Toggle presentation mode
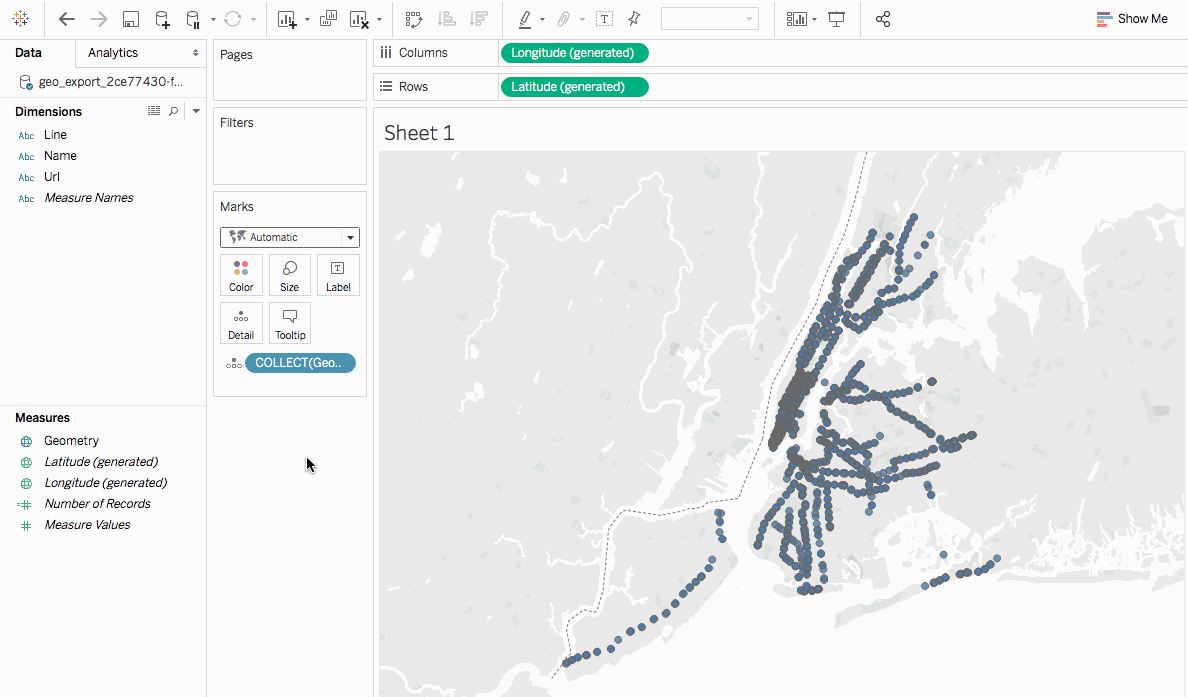Screen dimensions: 1188x697 click(x=836, y=19)
